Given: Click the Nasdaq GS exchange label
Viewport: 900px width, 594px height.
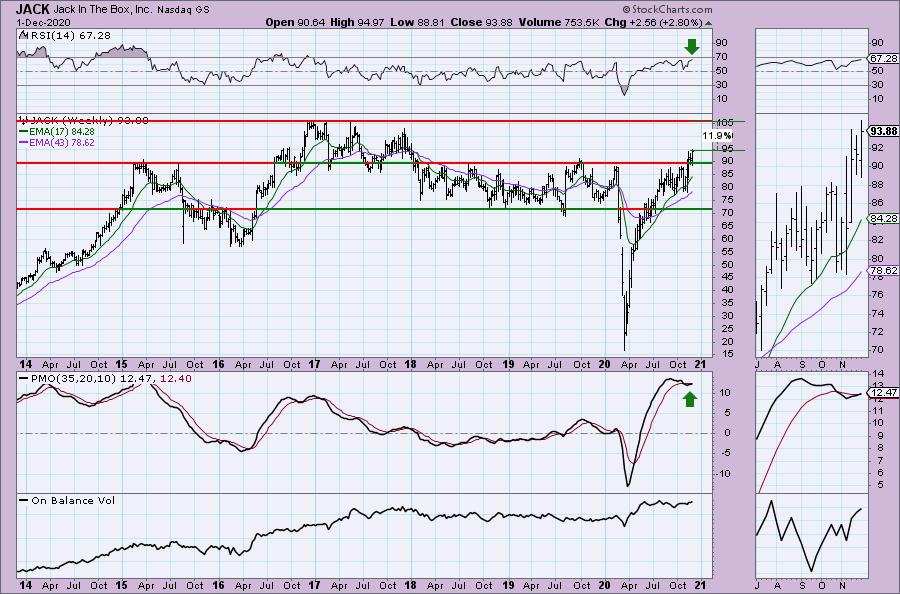Looking at the screenshot, I should [x=183, y=10].
